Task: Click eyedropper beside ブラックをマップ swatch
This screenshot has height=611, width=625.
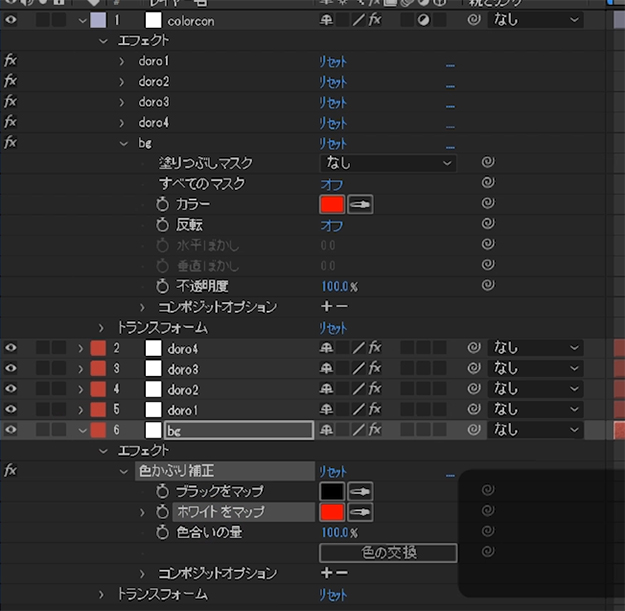Action: pyautogui.click(x=359, y=491)
